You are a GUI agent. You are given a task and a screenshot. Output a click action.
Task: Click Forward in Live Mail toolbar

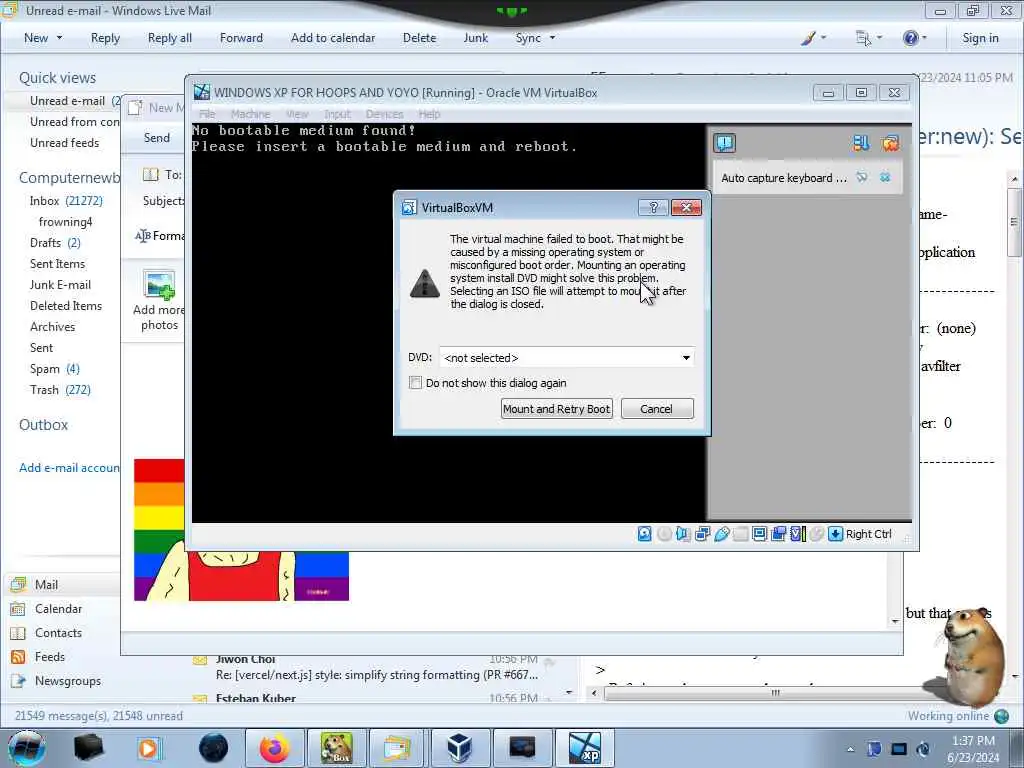point(241,38)
